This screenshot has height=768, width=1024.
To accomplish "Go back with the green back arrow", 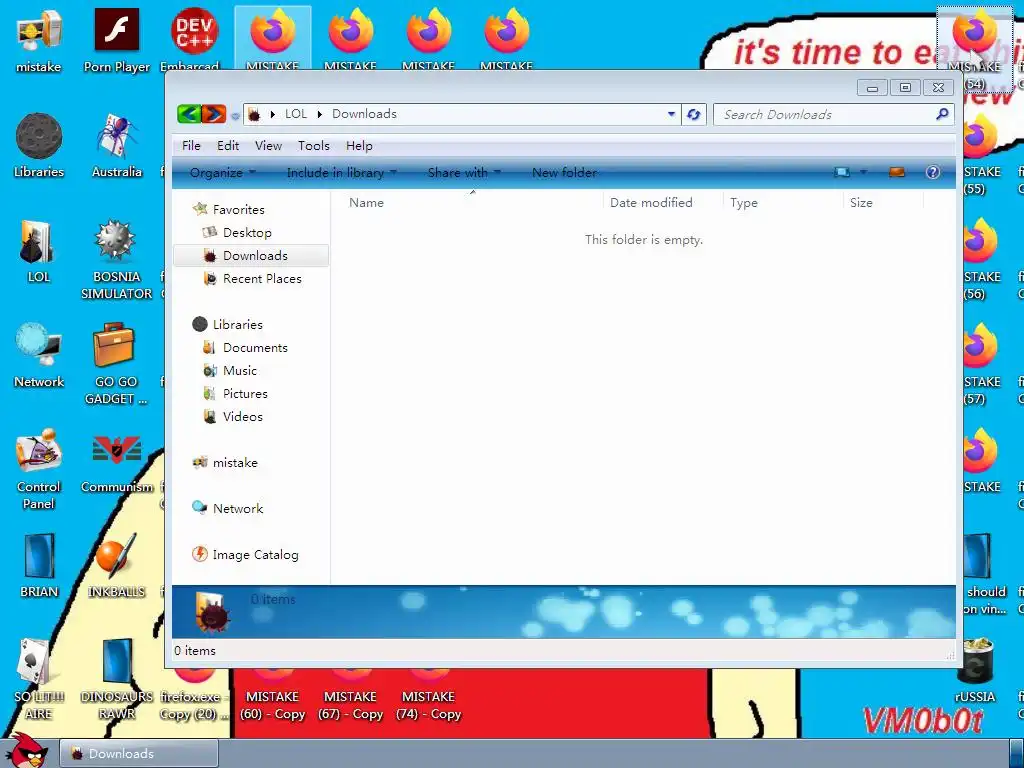I will point(189,114).
